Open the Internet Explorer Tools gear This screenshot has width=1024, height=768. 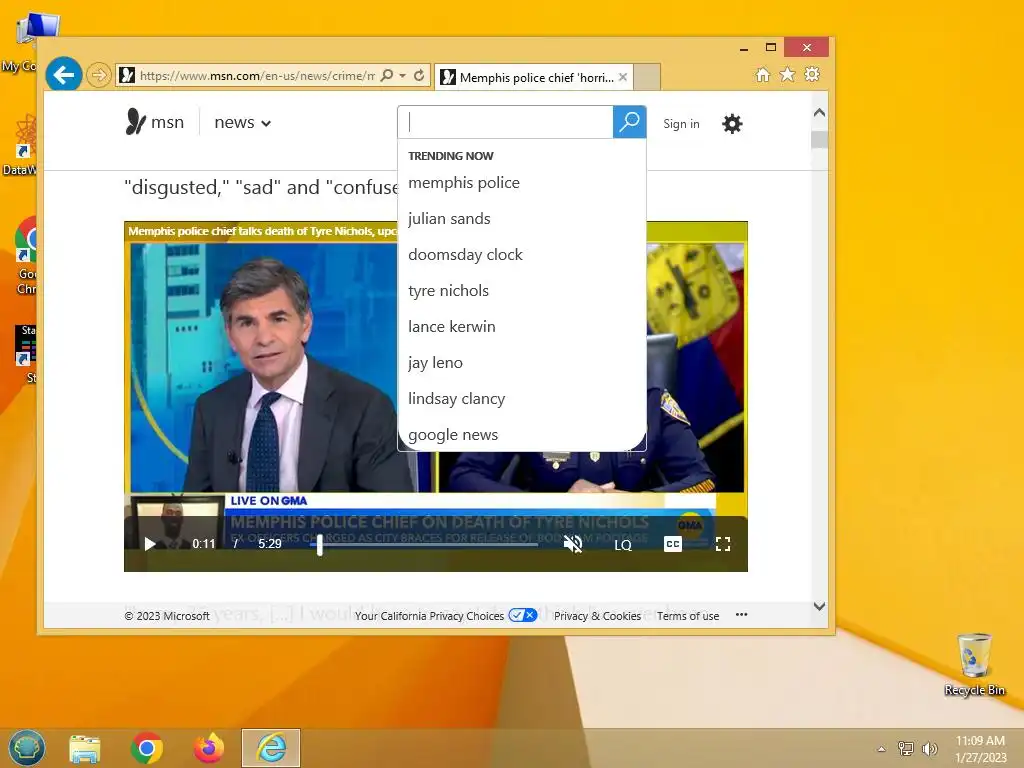(812, 74)
